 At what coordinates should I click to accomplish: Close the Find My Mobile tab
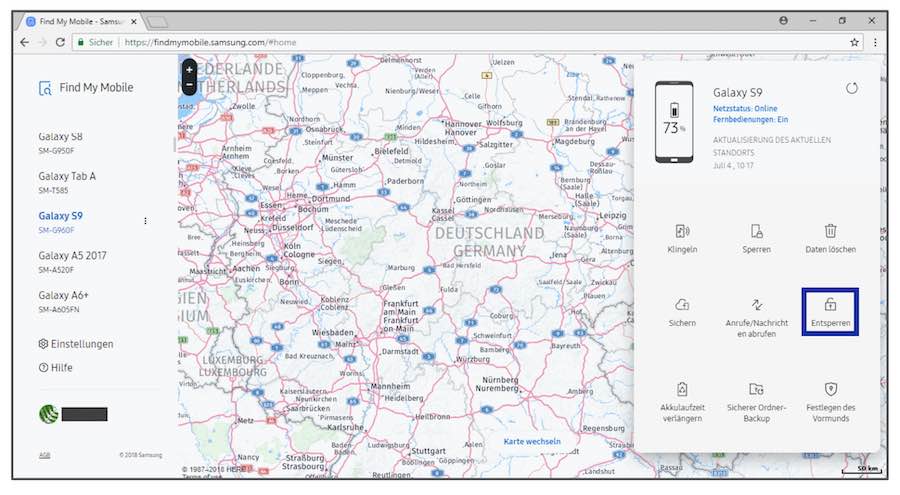[x=134, y=21]
